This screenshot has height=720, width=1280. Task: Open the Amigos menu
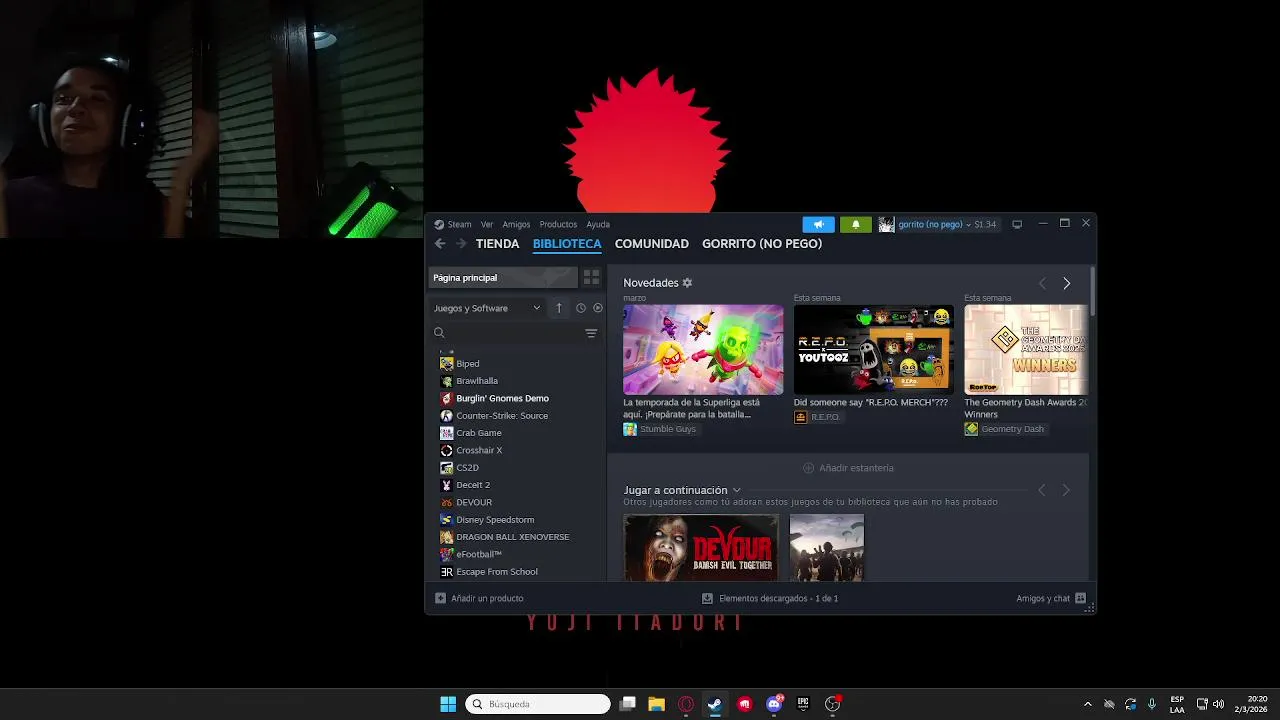point(516,224)
